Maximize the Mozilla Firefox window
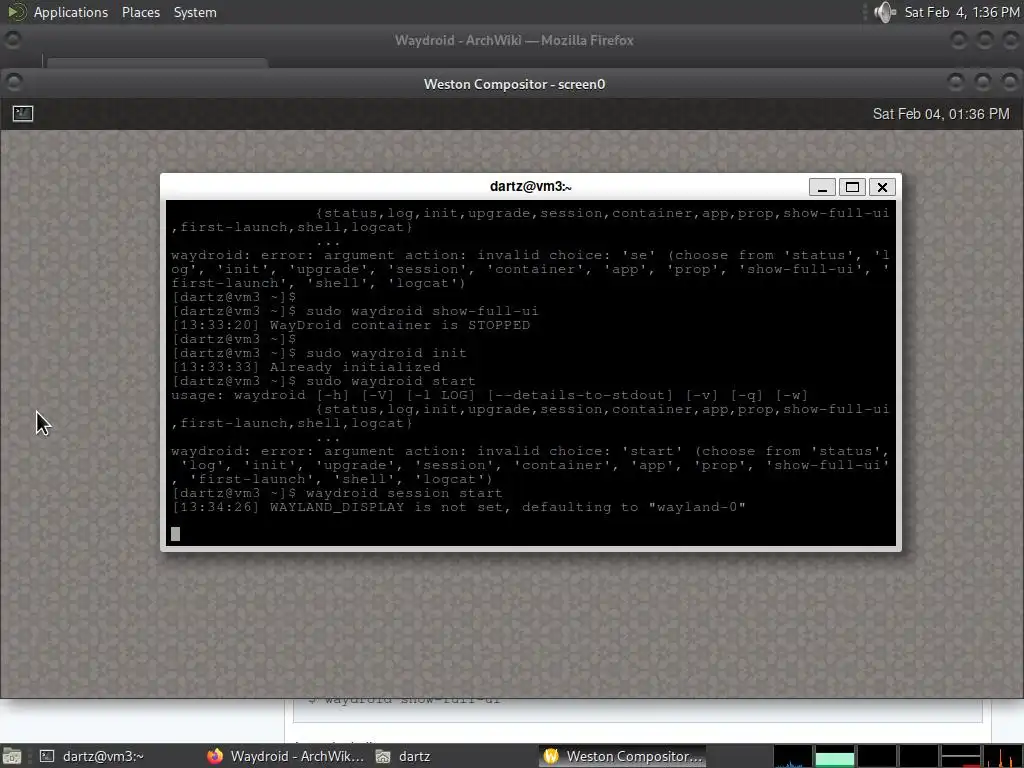 click(x=985, y=40)
